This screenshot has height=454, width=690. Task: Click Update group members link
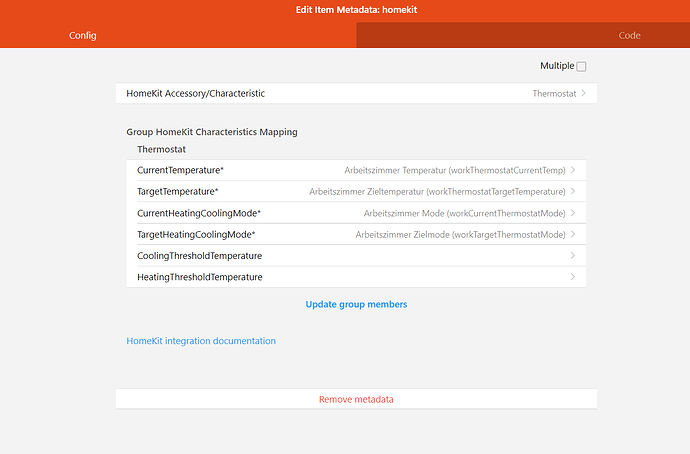(356, 304)
